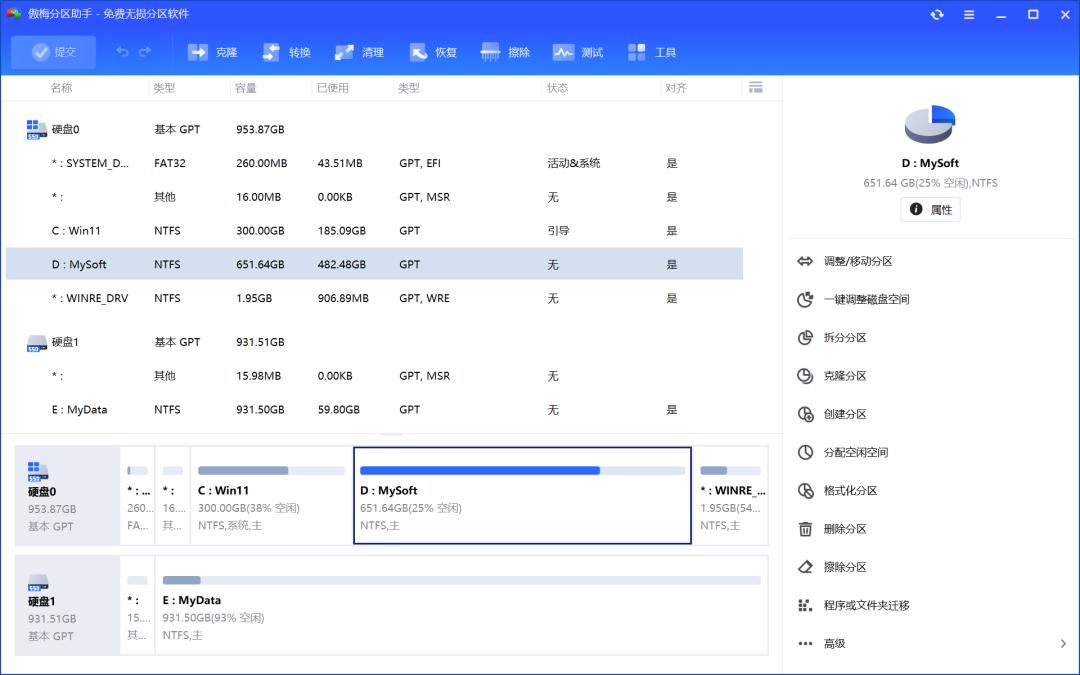
Task: Choose 调整/移动分区 from the side panel
Action: [x=857, y=261]
